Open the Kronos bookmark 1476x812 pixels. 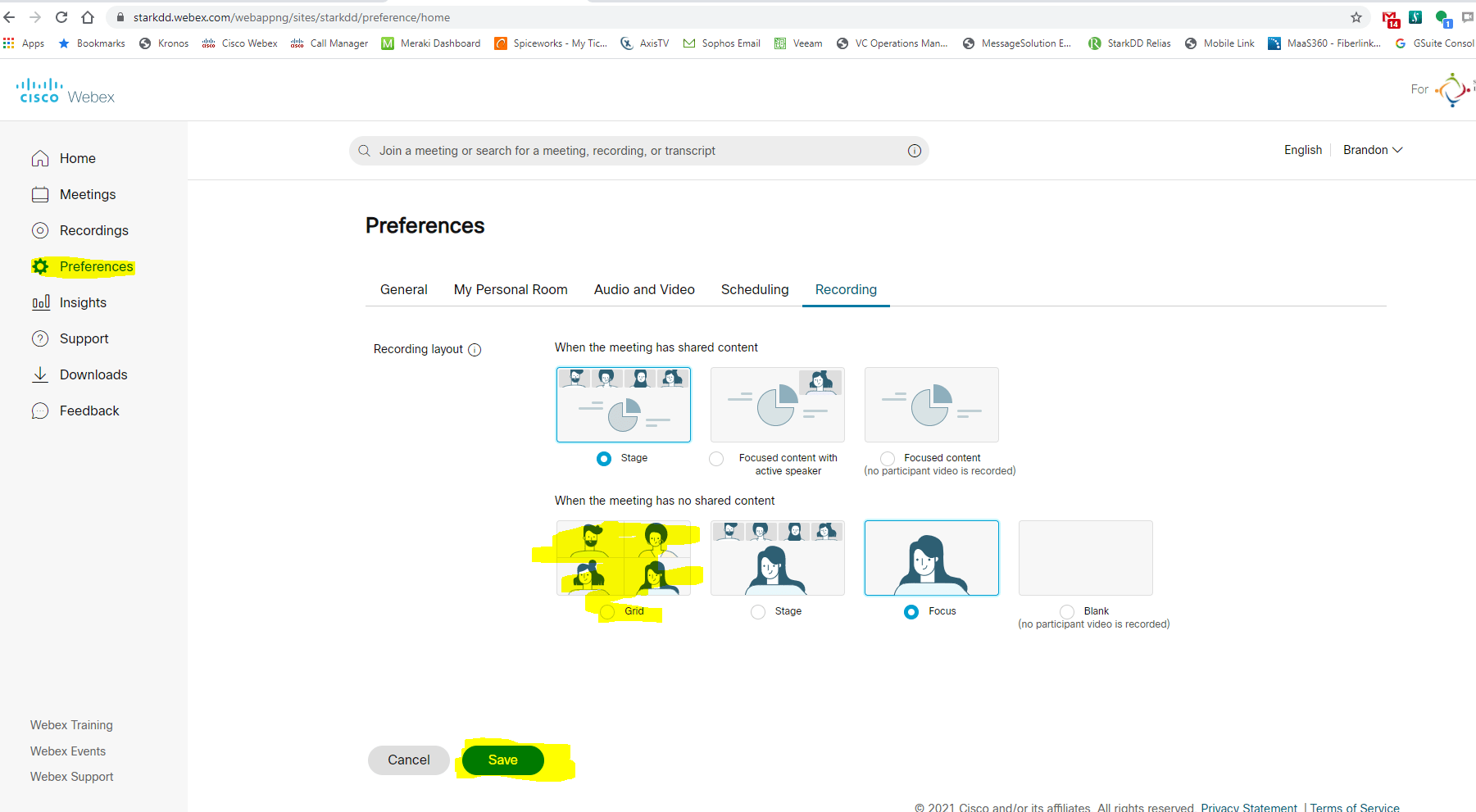(x=164, y=43)
